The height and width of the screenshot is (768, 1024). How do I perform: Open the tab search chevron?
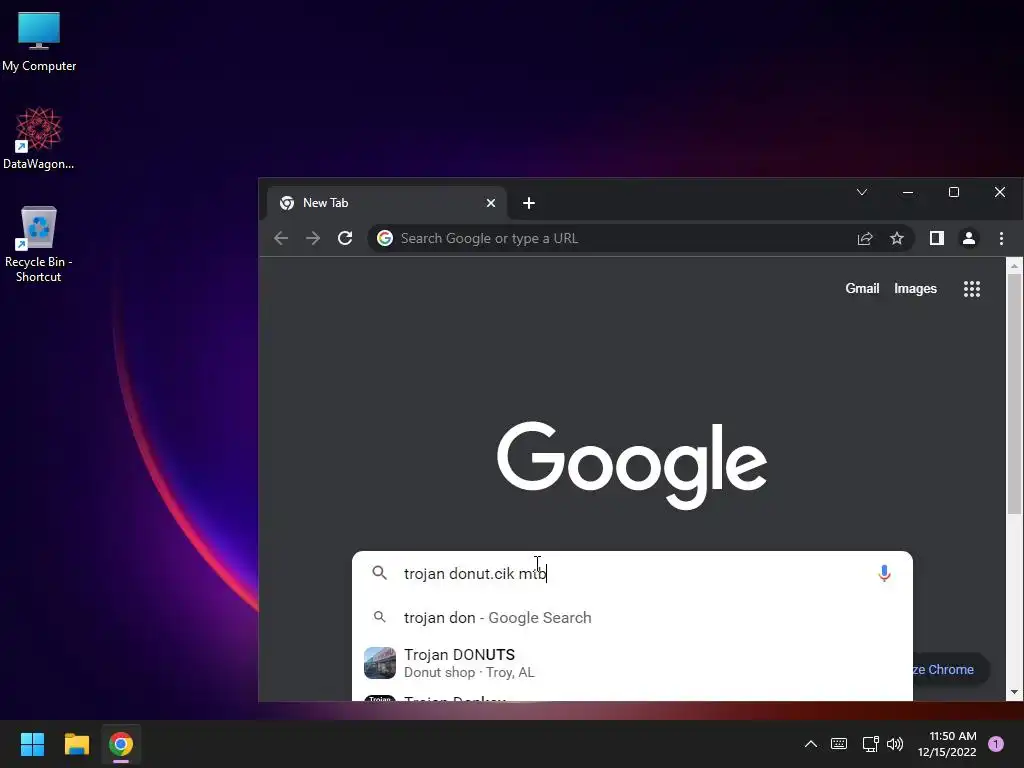tap(862, 192)
